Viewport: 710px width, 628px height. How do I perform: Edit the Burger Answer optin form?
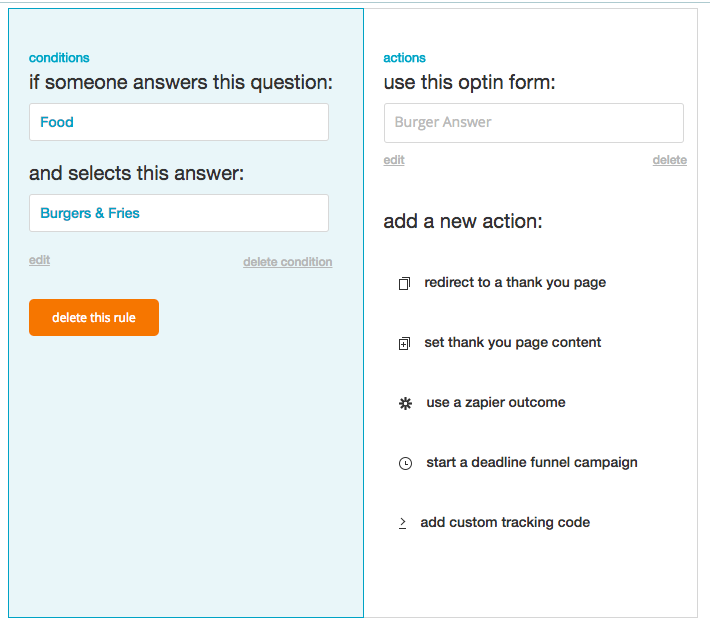tap(394, 160)
